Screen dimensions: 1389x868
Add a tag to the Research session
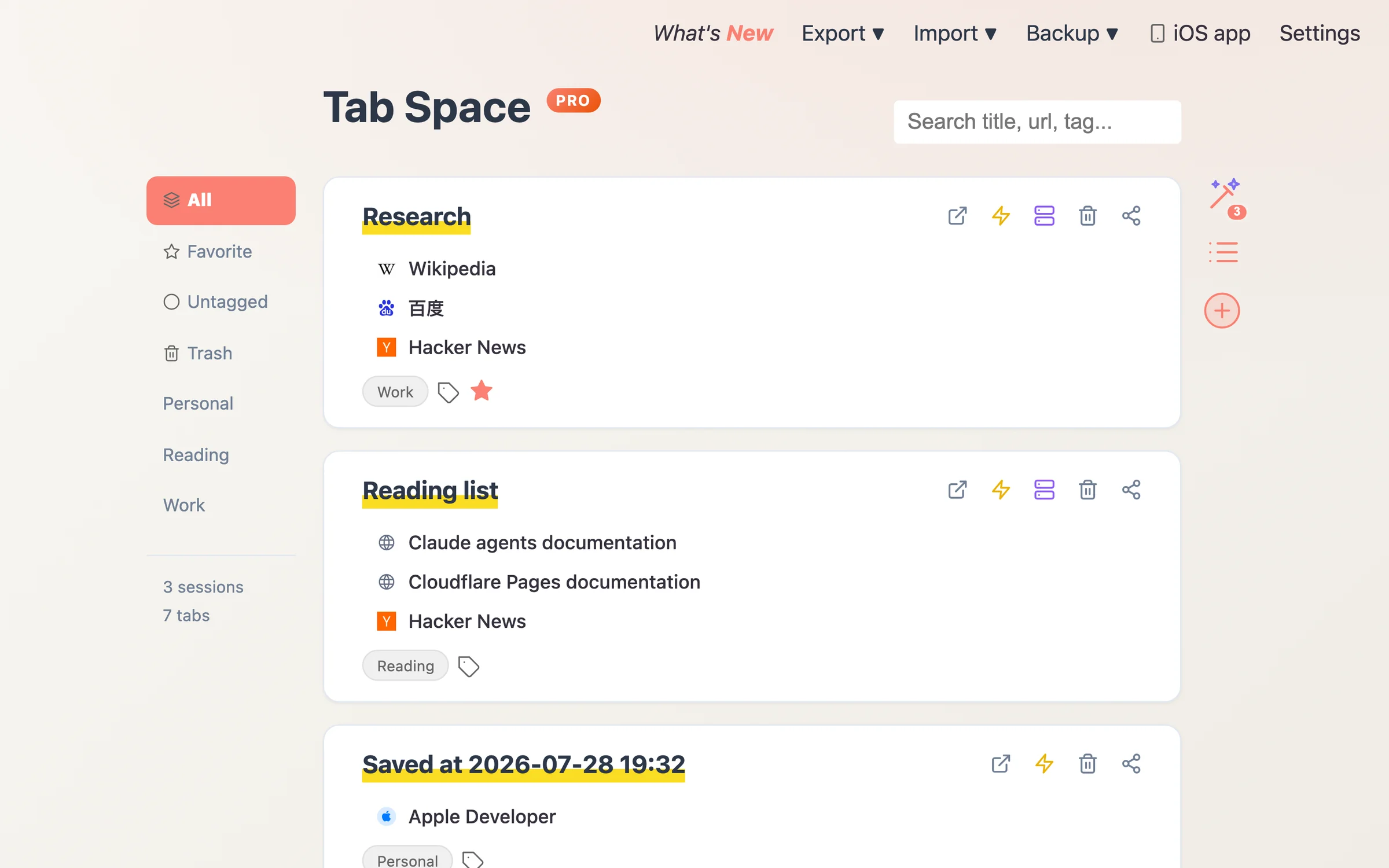448,392
